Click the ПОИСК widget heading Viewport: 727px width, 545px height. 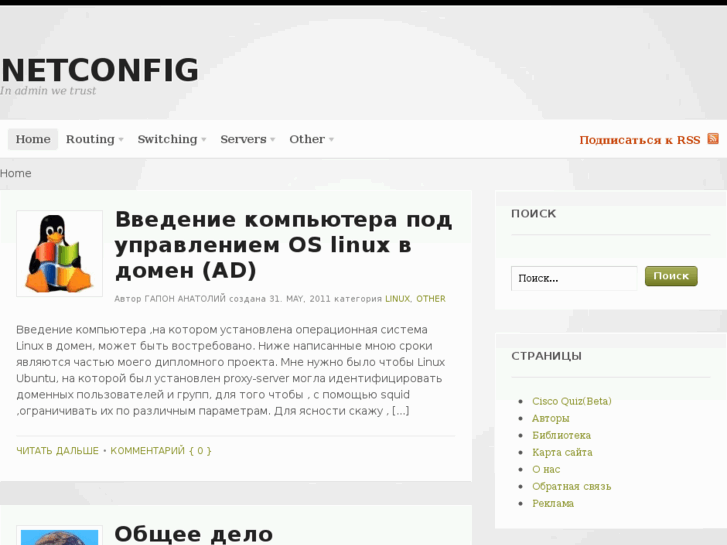pos(533,214)
